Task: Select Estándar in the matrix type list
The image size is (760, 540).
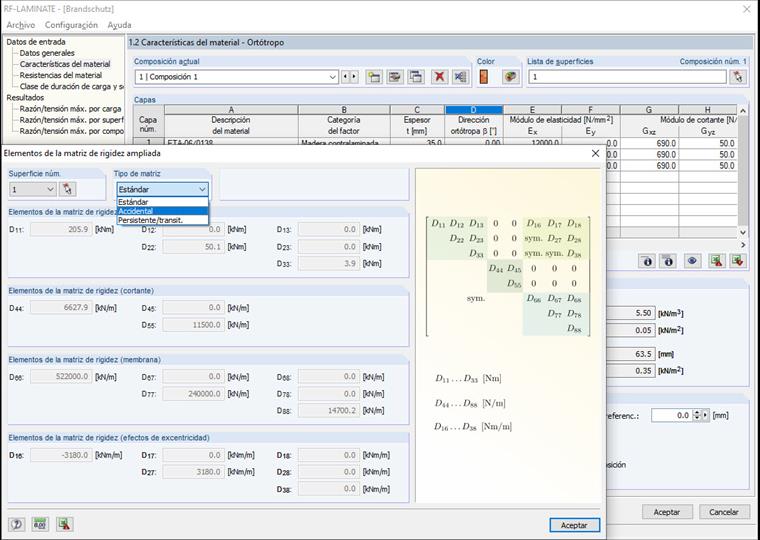Action: point(162,202)
